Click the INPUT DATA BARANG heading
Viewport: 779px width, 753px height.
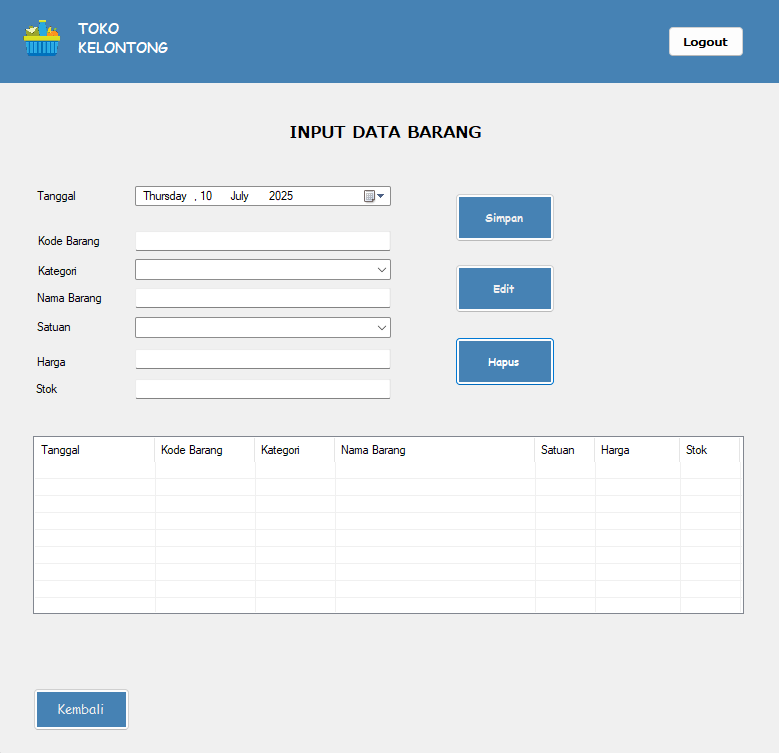pos(386,132)
